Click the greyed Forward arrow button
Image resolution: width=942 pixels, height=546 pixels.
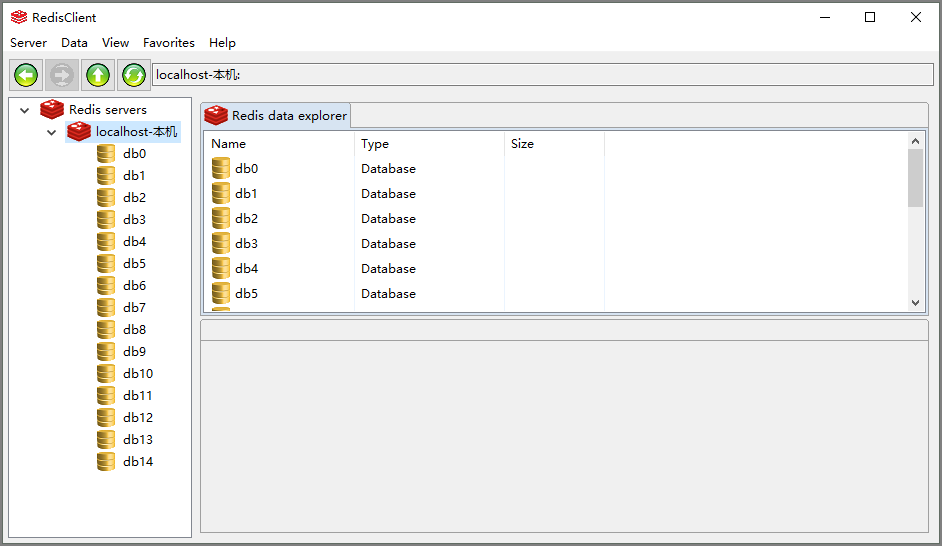pos(62,75)
